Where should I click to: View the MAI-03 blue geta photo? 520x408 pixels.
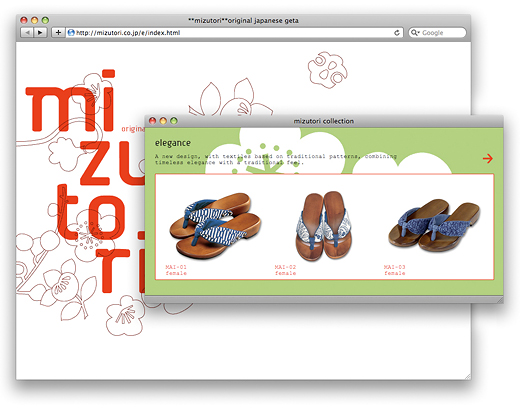(x=434, y=225)
